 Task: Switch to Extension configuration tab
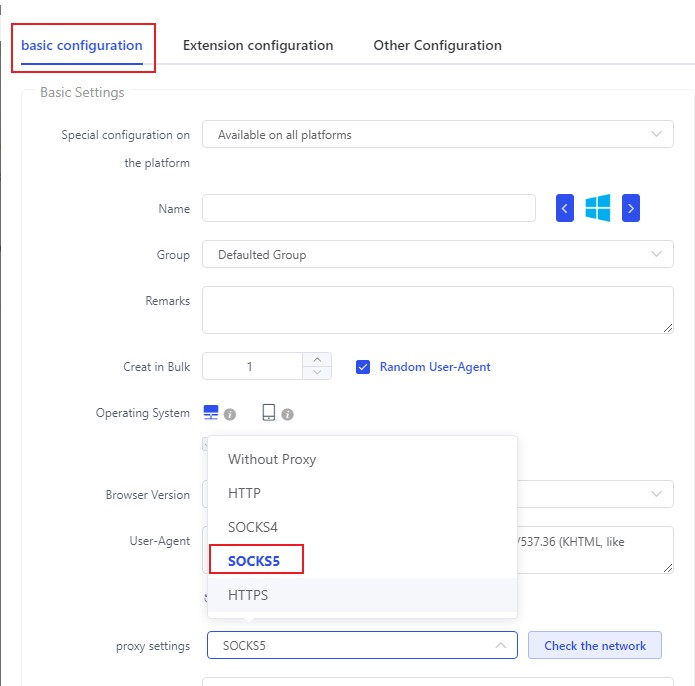tap(258, 46)
